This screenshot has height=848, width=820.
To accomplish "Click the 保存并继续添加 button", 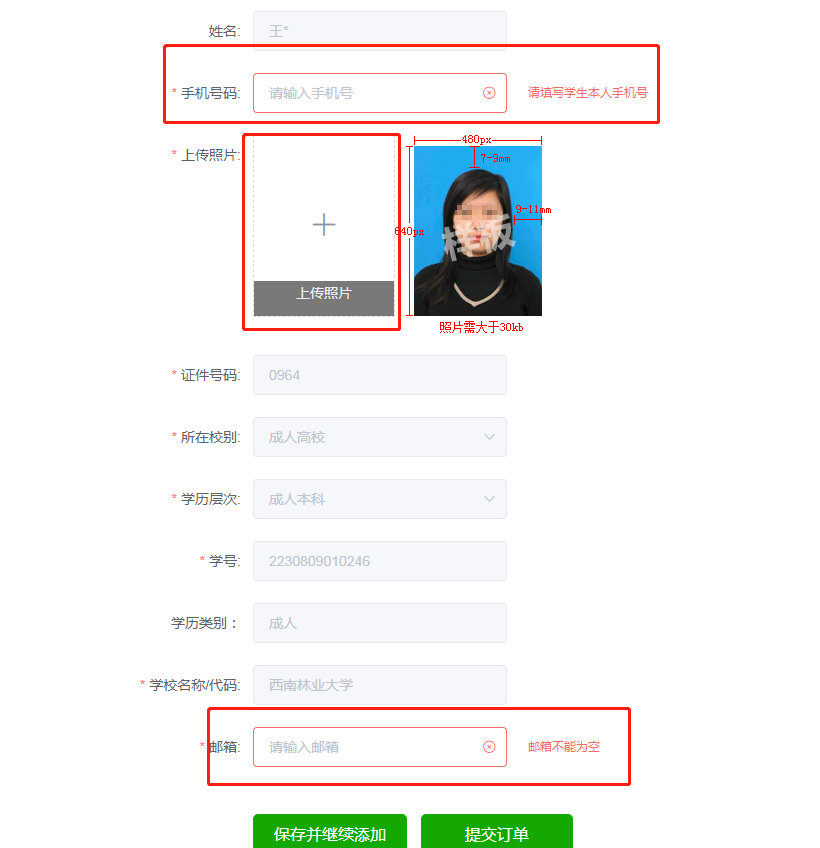I will 330,833.
